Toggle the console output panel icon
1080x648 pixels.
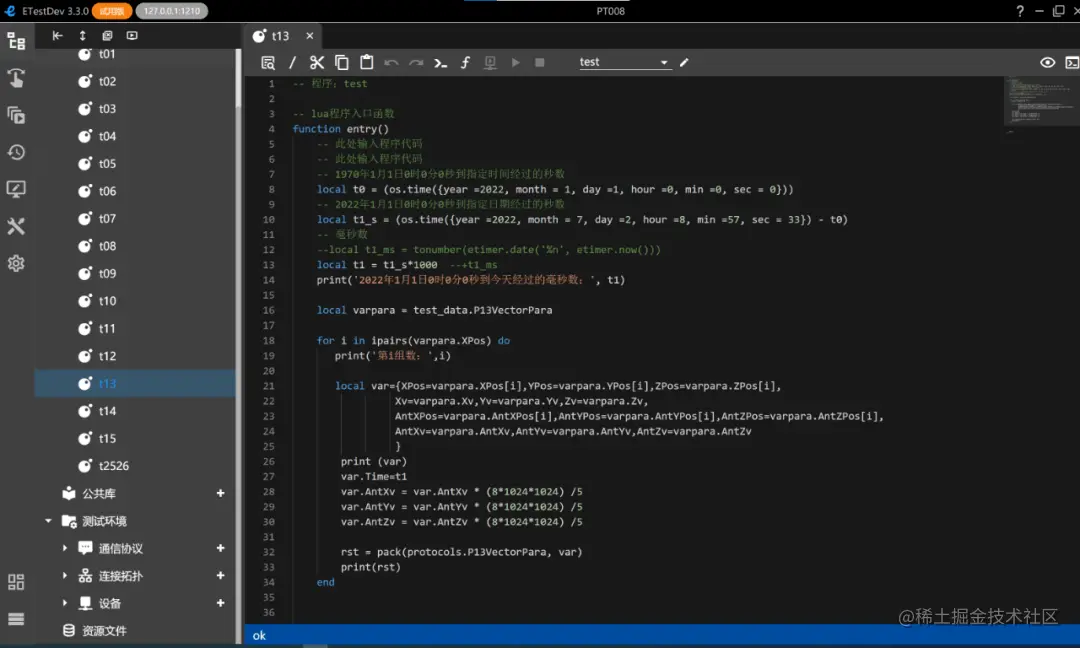(1070, 62)
